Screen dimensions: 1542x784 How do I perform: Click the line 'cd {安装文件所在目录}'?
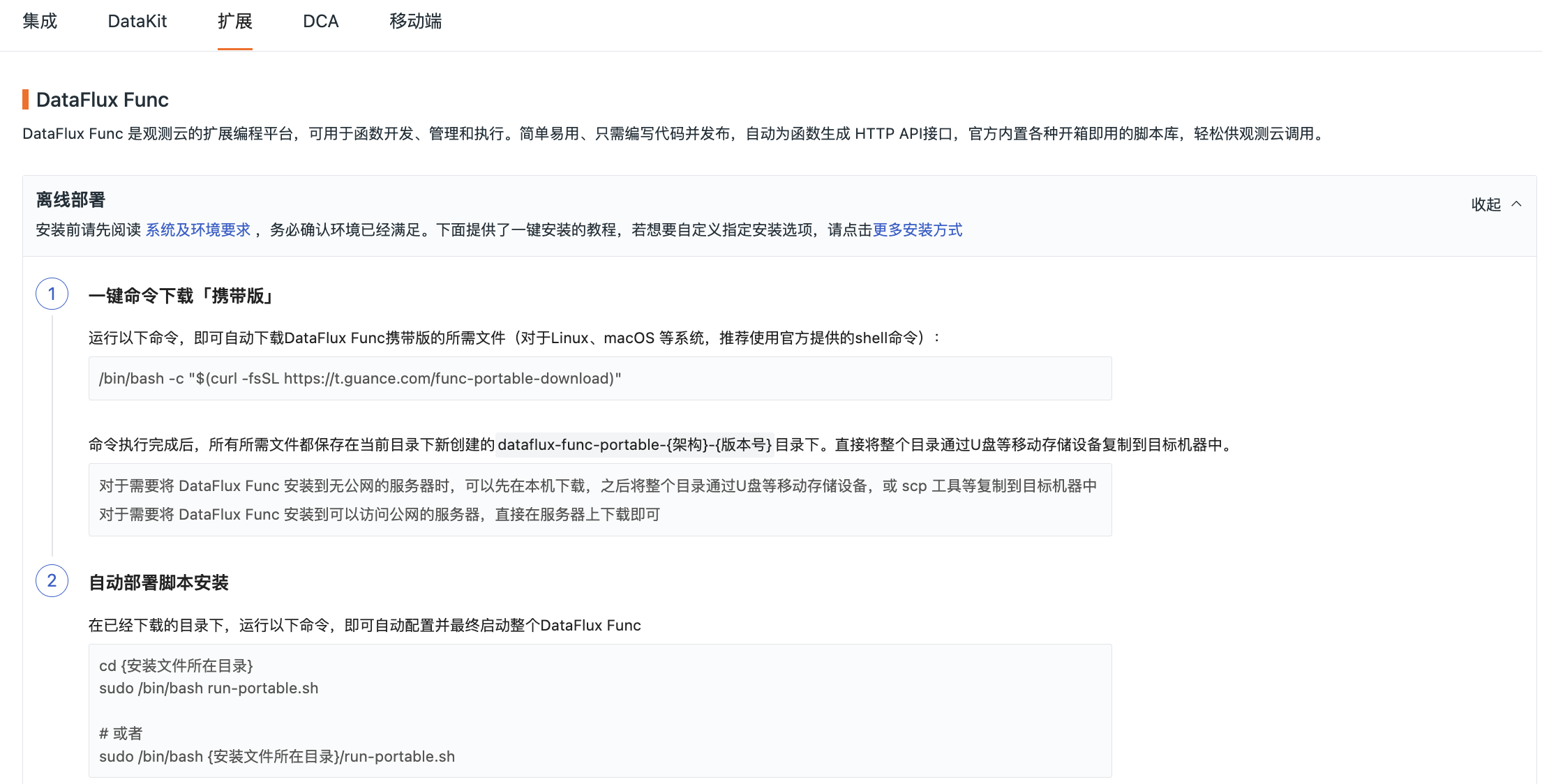[176, 666]
